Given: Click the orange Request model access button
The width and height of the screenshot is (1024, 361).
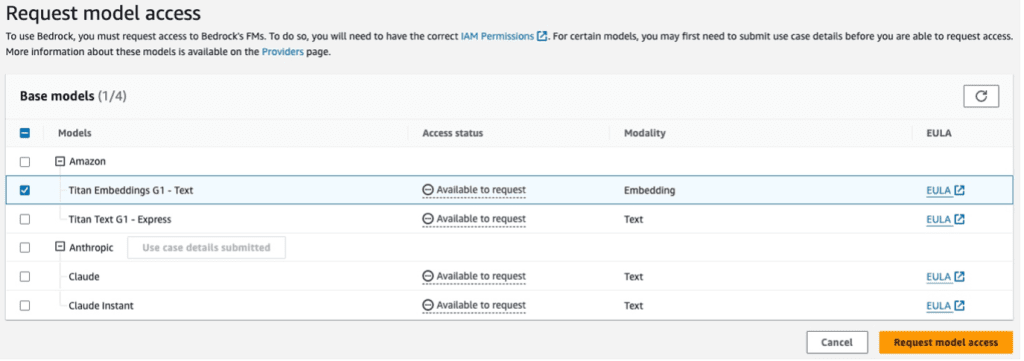Looking at the screenshot, I should [946, 343].
